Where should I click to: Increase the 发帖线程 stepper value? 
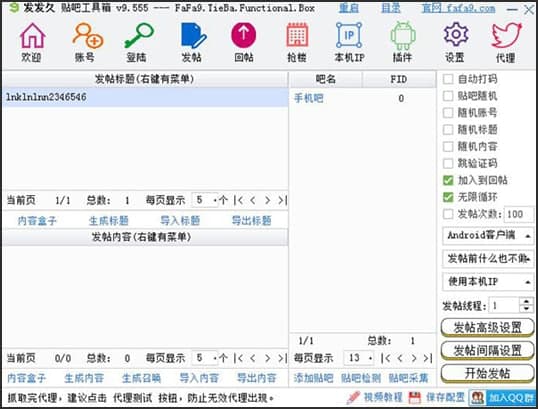click(527, 302)
